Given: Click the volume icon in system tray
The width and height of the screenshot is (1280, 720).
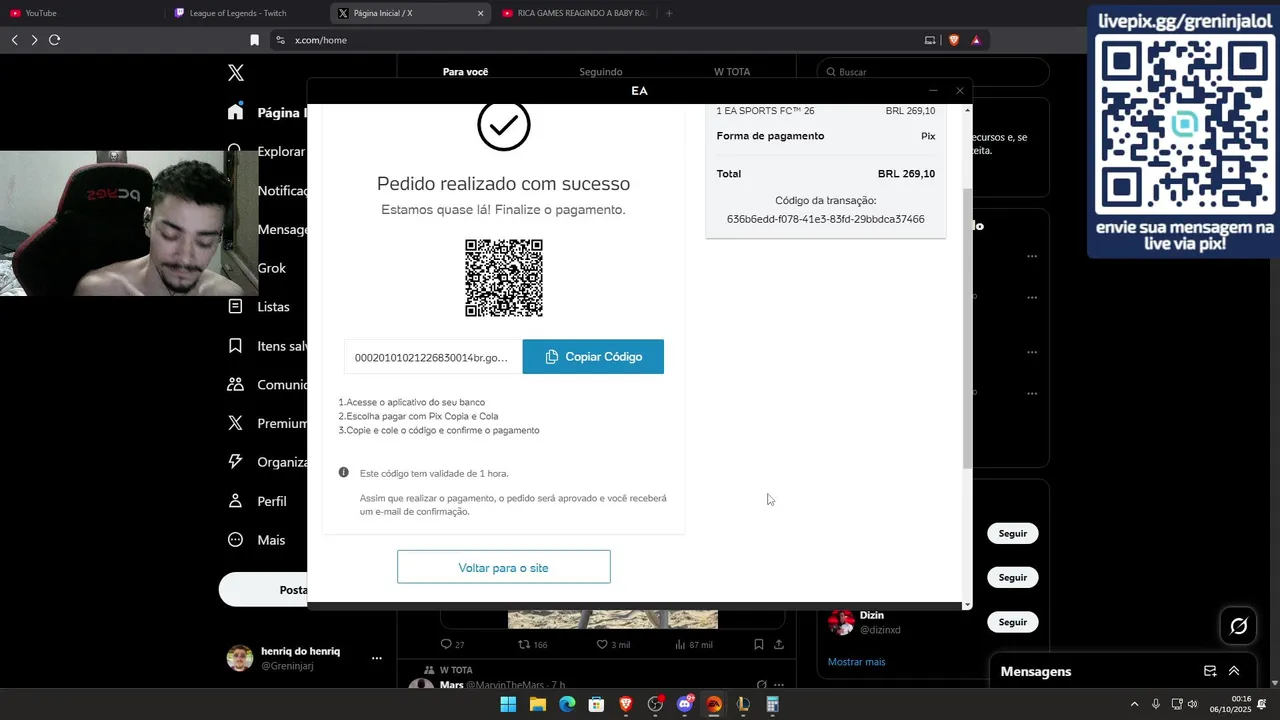Looking at the screenshot, I should point(1192,704).
